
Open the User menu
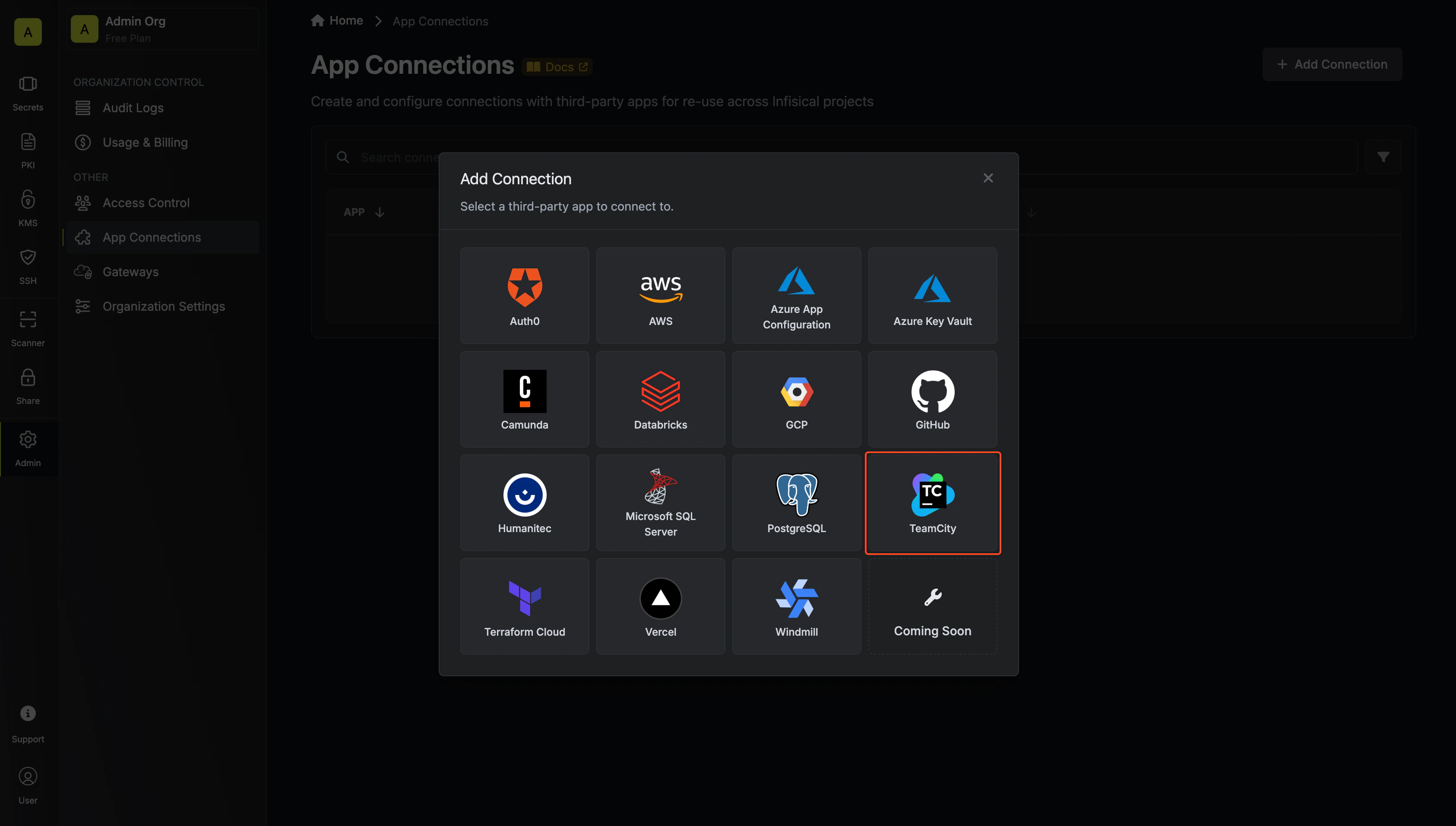(28, 786)
